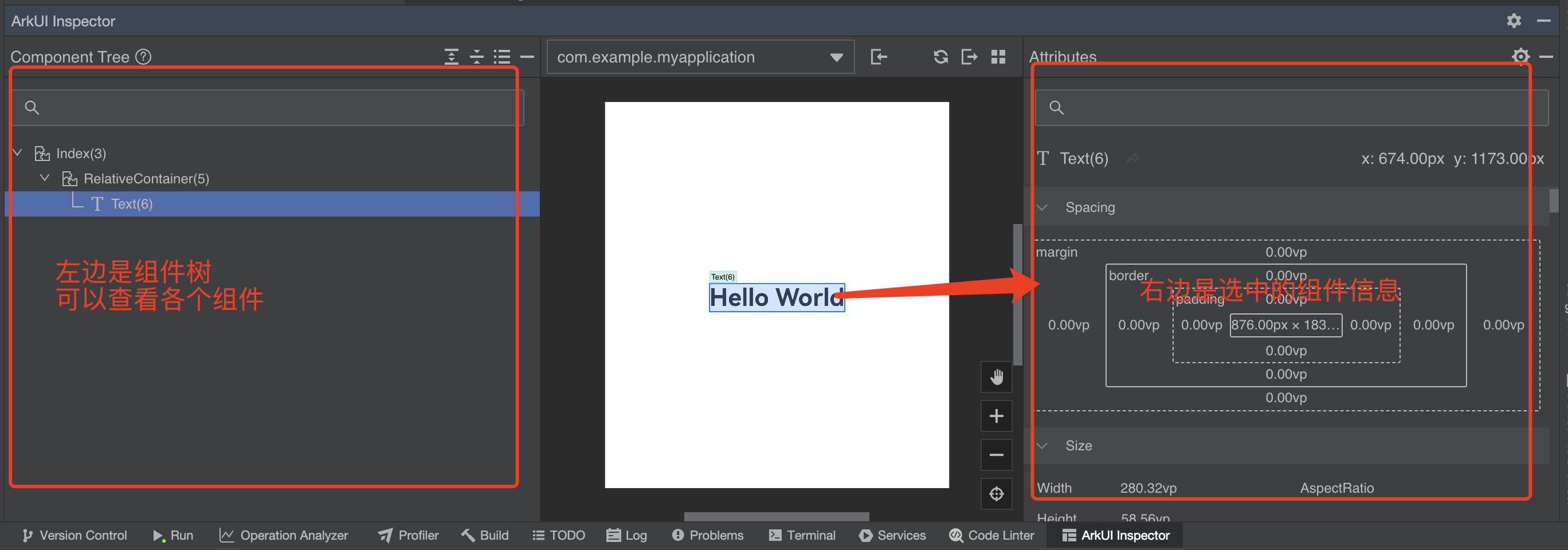The image size is (1568, 550).
Task: Collapse the RelativeContainer(5) tree node
Action: [x=45, y=178]
